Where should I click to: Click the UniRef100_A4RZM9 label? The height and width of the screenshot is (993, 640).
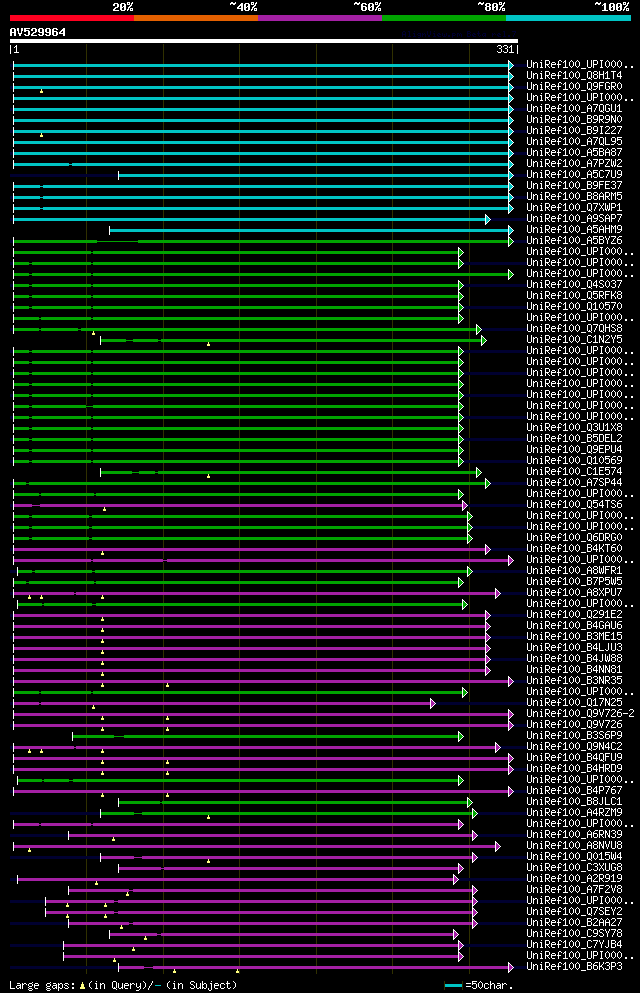tap(574, 813)
